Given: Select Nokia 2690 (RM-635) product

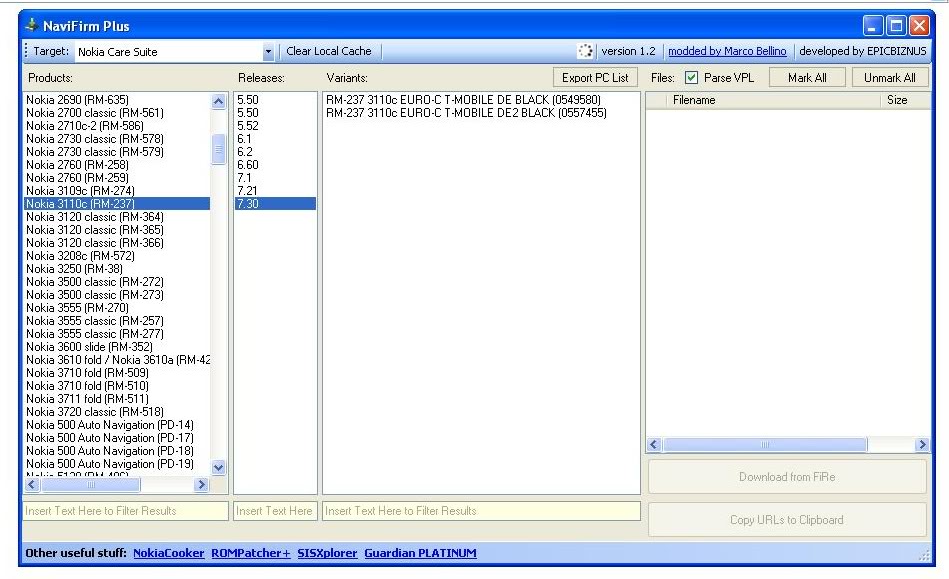Looking at the screenshot, I should click(117, 100).
